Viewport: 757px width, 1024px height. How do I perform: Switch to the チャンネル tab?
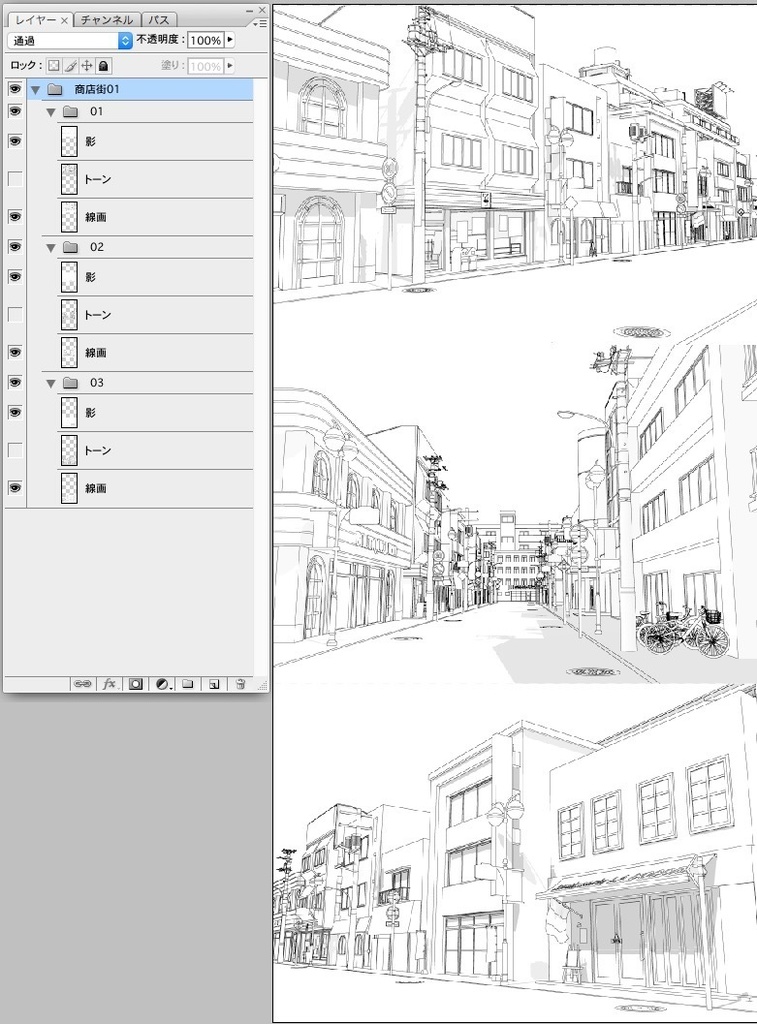(x=106, y=20)
